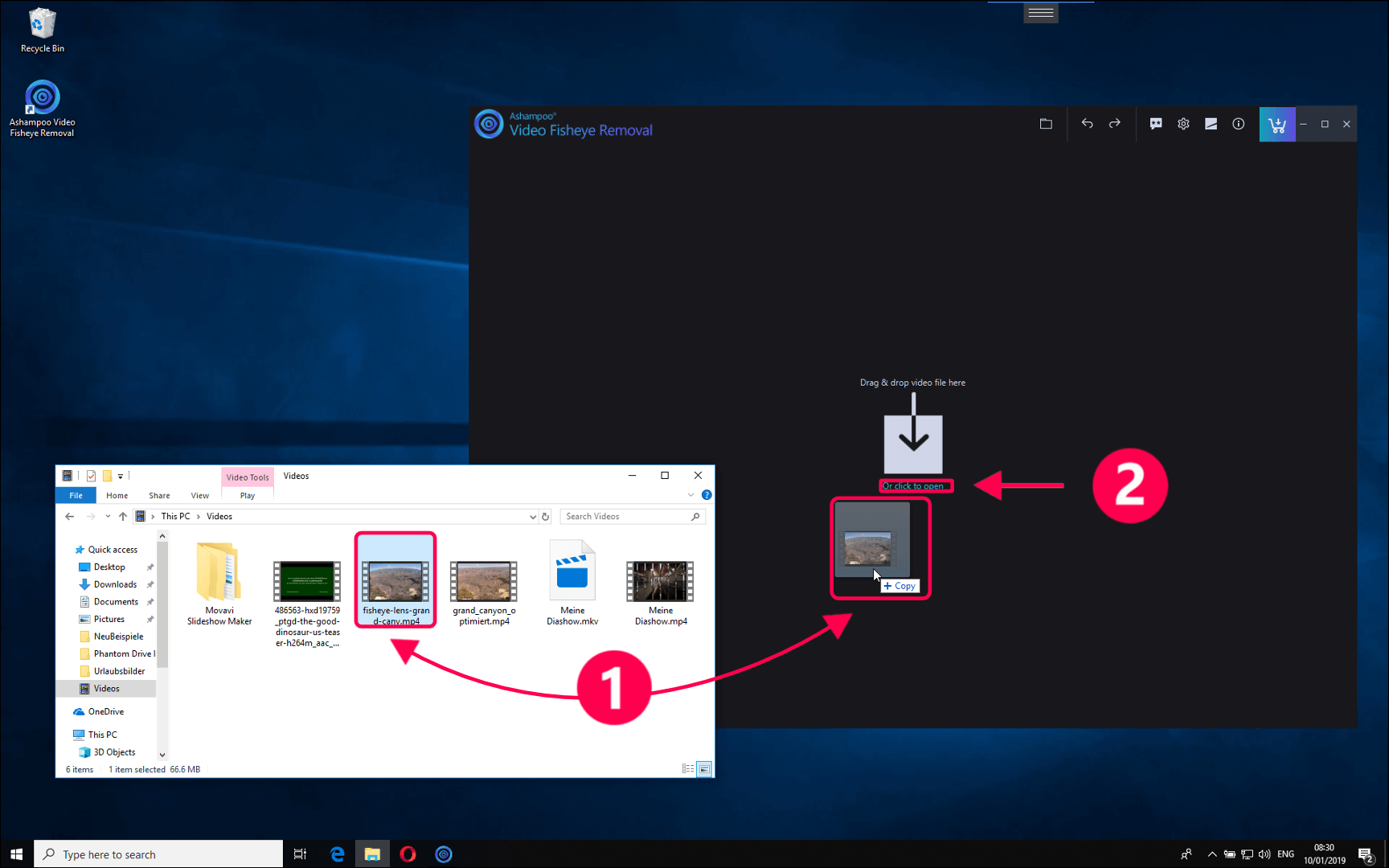Expand the address bar history dropdown
The width and height of the screenshot is (1389, 868).
tap(532, 517)
